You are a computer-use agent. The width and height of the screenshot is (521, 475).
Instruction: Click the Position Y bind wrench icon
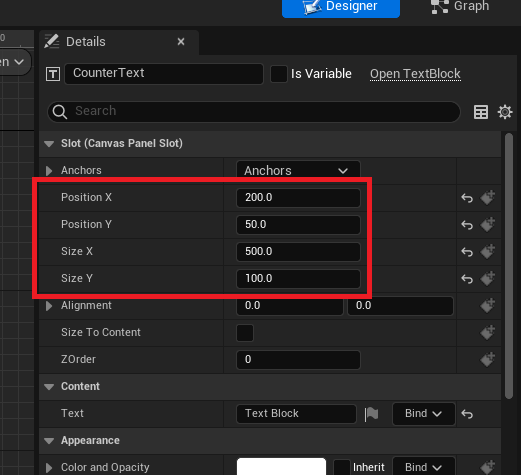coord(487,224)
